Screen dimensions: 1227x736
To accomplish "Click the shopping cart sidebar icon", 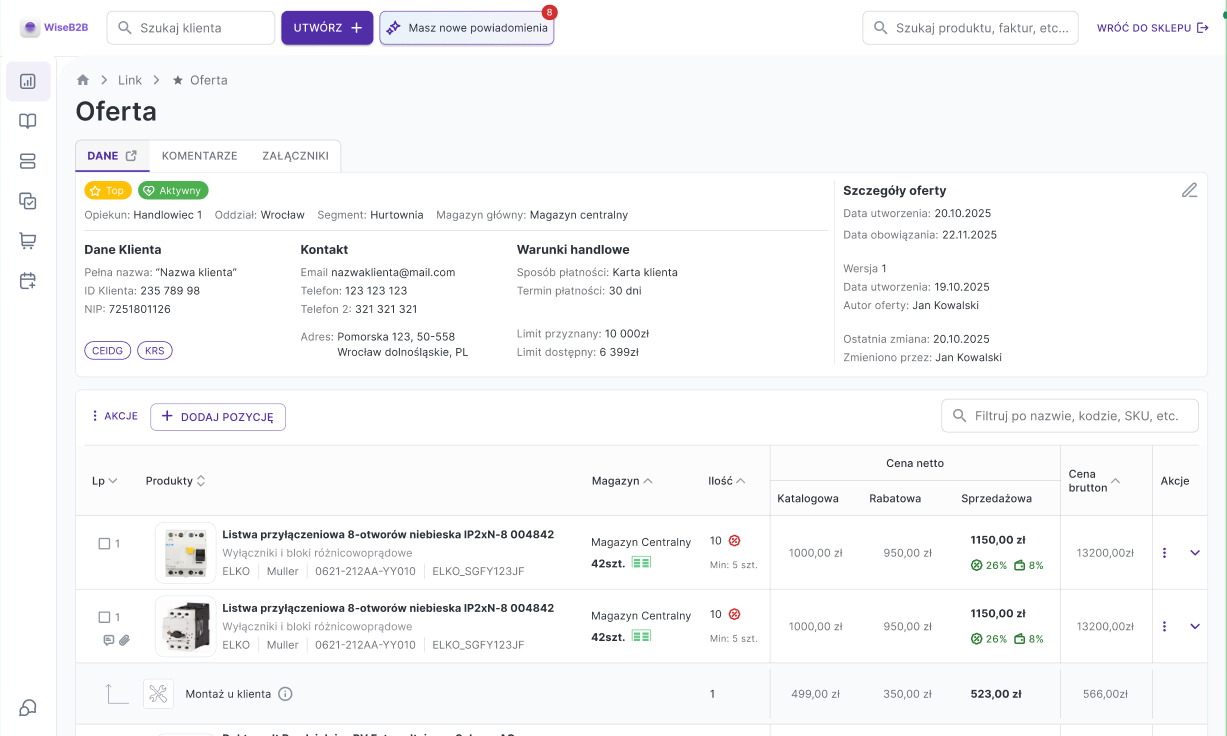I will (x=28, y=241).
